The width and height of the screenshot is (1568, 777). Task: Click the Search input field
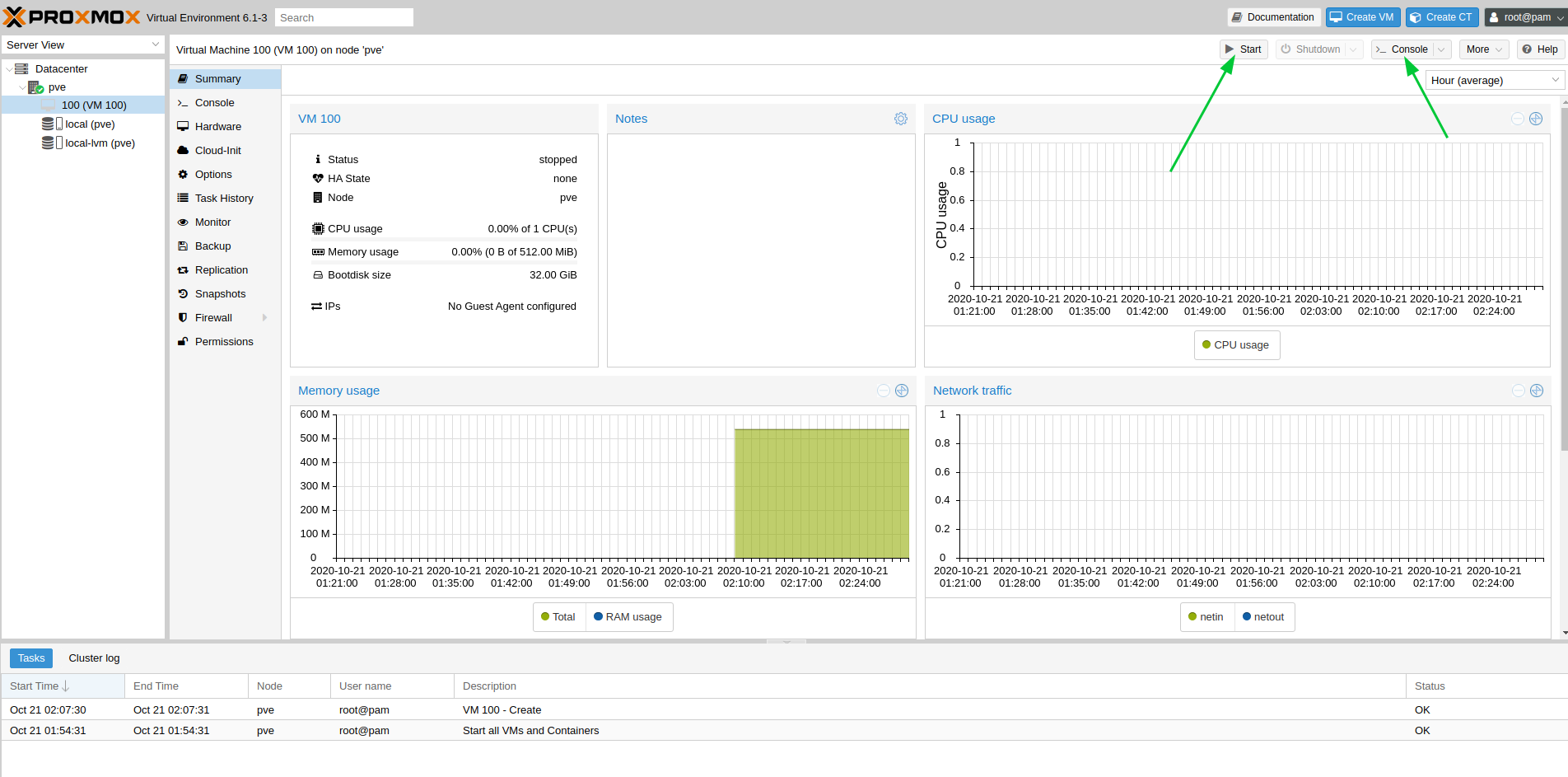click(x=344, y=17)
